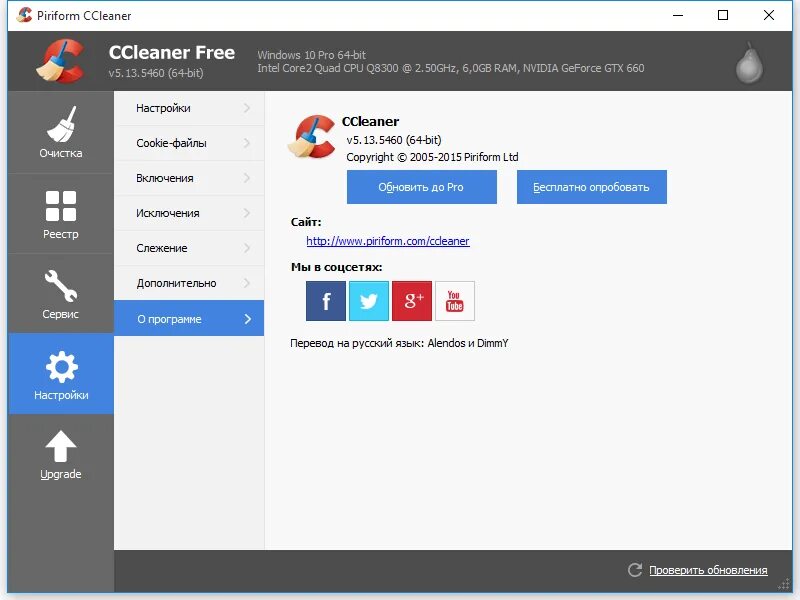Click the Мы в соцсетях heading

[336, 267]
